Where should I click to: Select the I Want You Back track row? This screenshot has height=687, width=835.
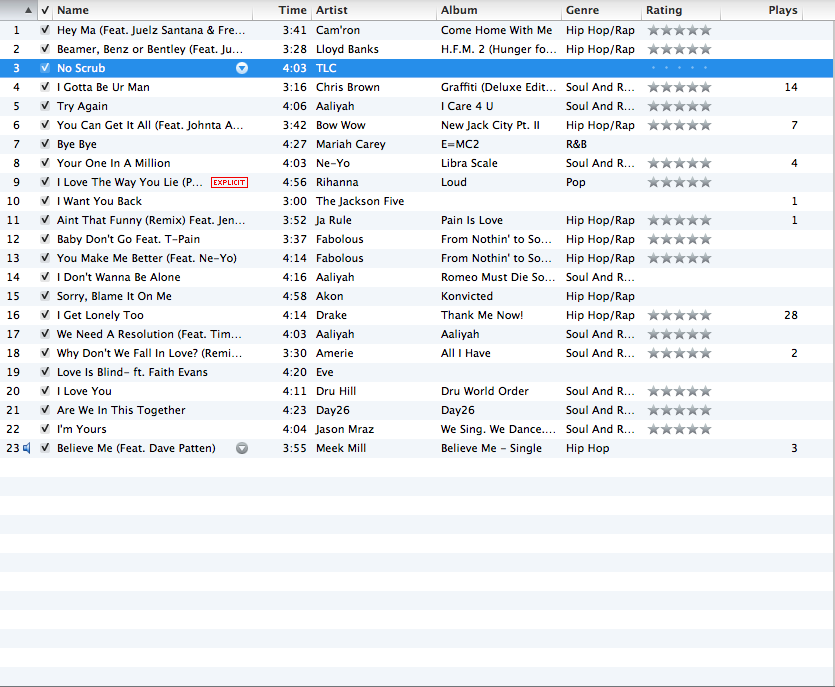(150, 201)
